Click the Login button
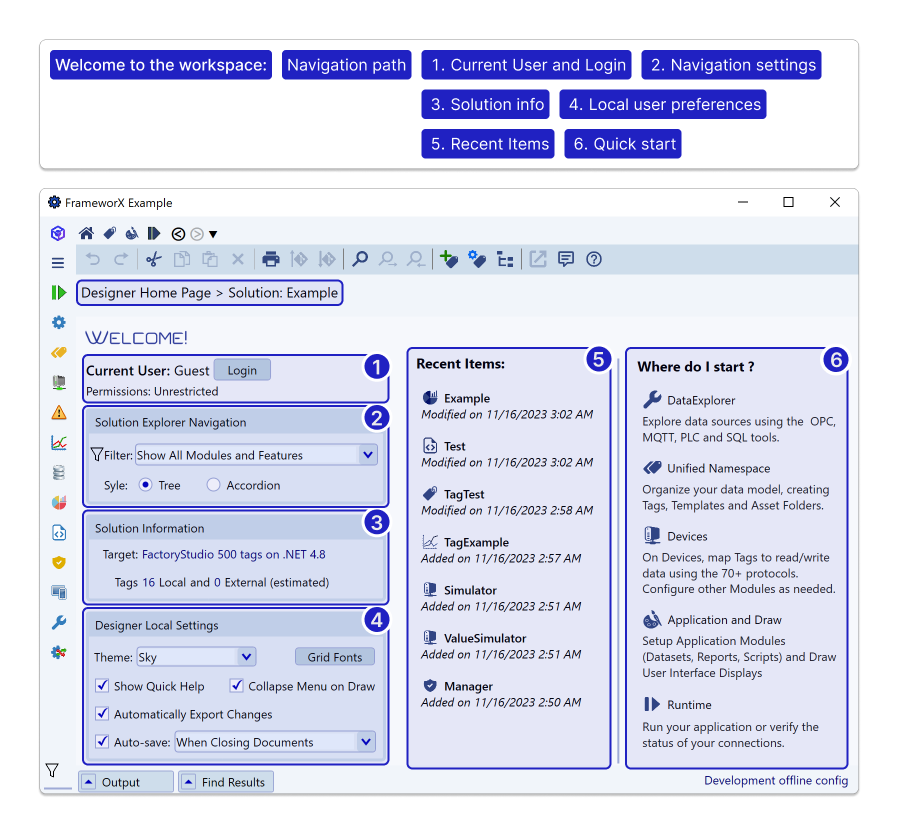The height and width of the screenshot is (834, 899). pyautogui.click(x=242, y=370)
